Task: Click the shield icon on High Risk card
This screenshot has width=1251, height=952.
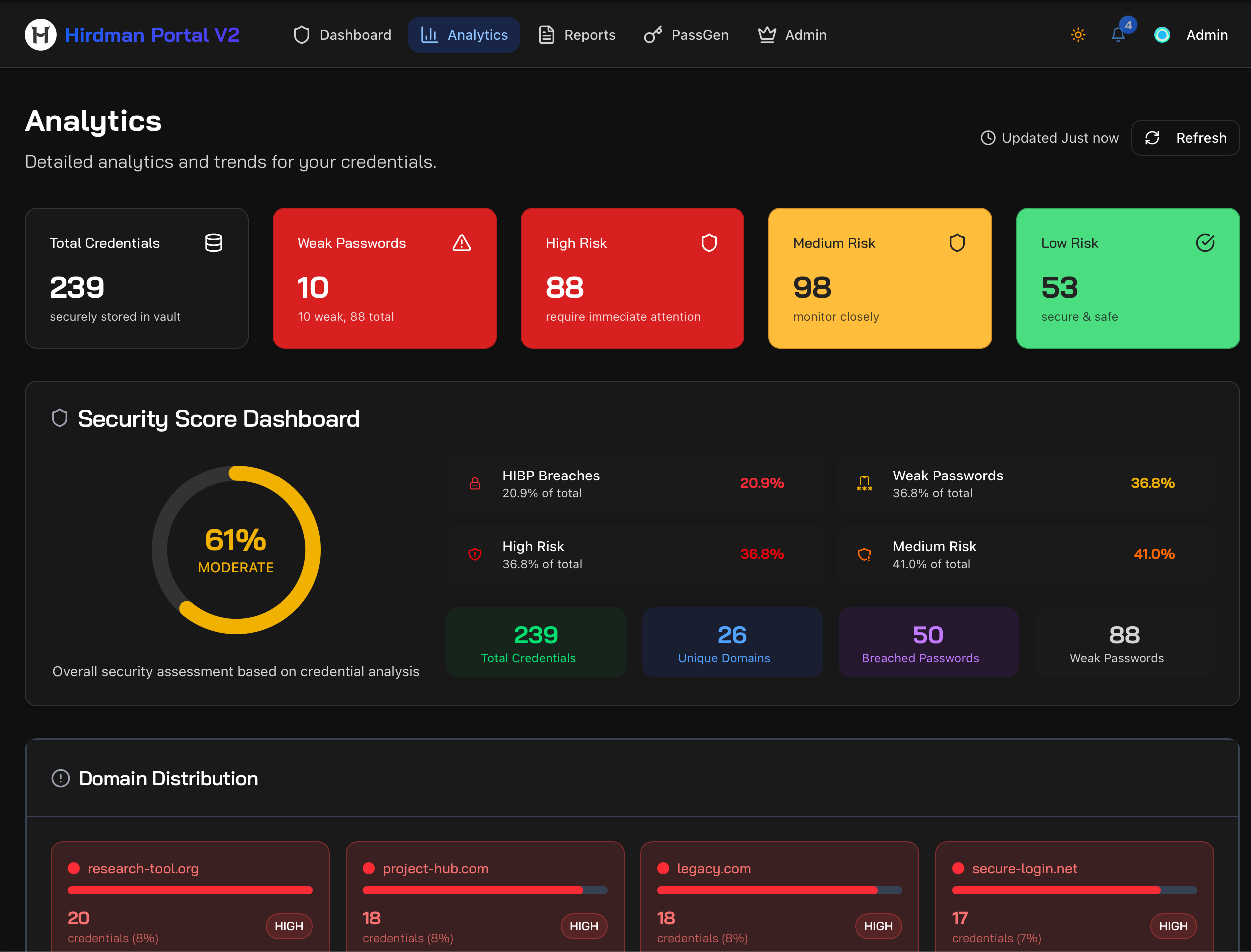Action: (x=709, y=243)
